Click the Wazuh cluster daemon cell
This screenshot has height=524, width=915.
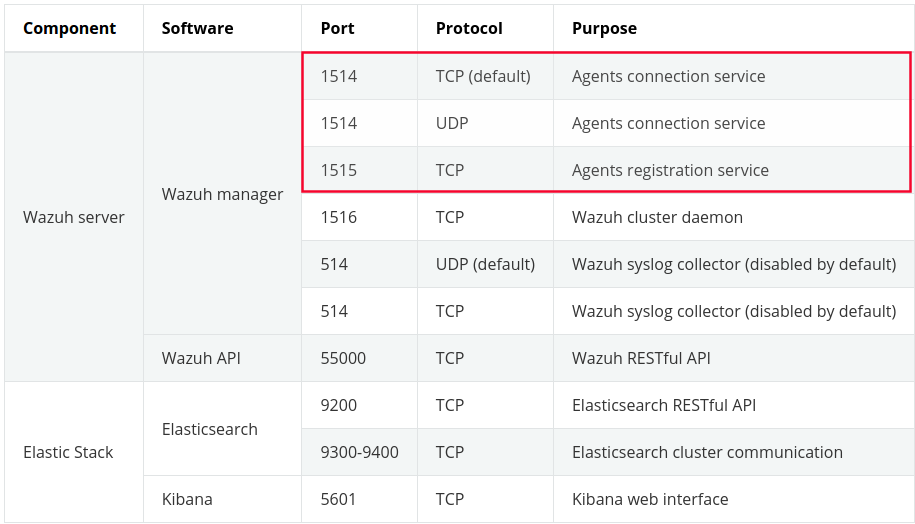coord(657,217)
